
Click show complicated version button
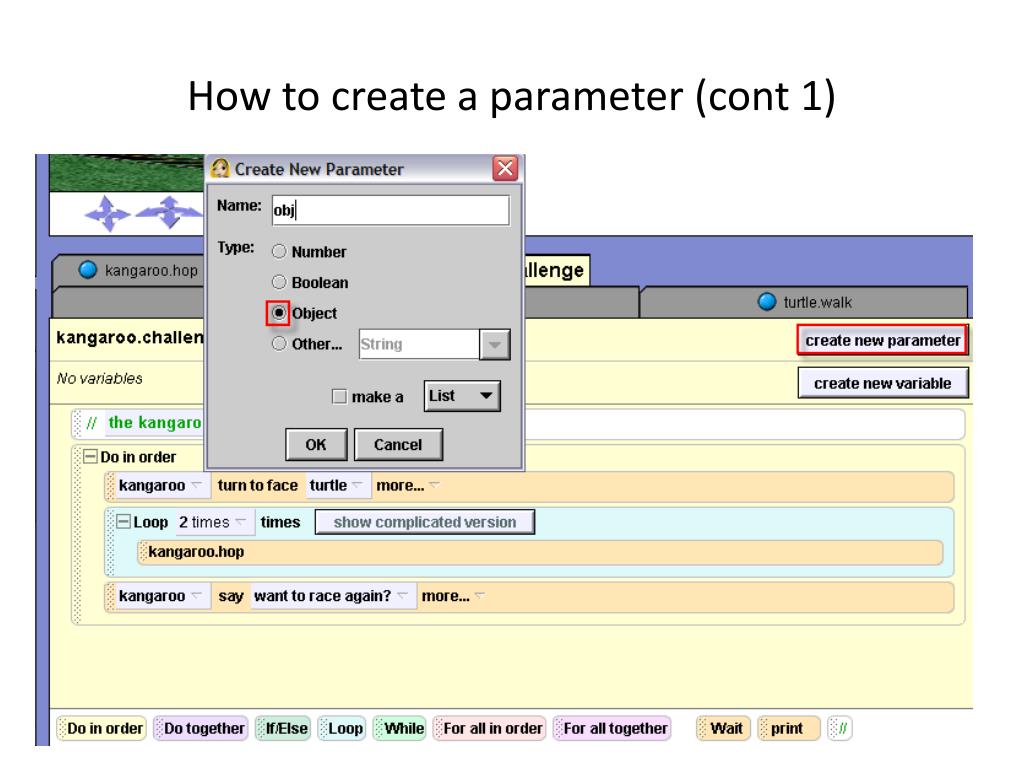coord(424,522)
